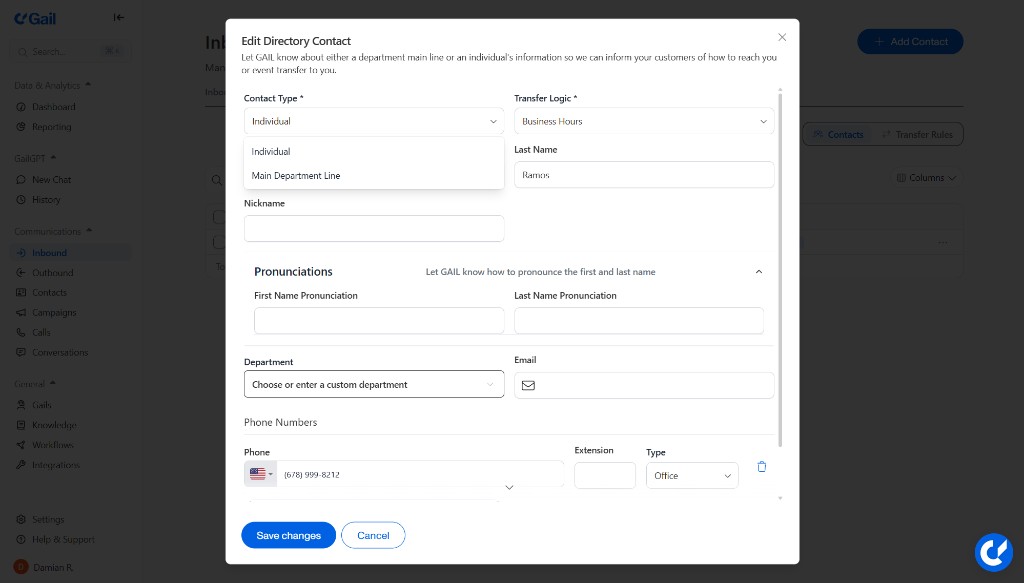Start a New Chat in GailGPT

pyautogui.click(x=46, y=179)
